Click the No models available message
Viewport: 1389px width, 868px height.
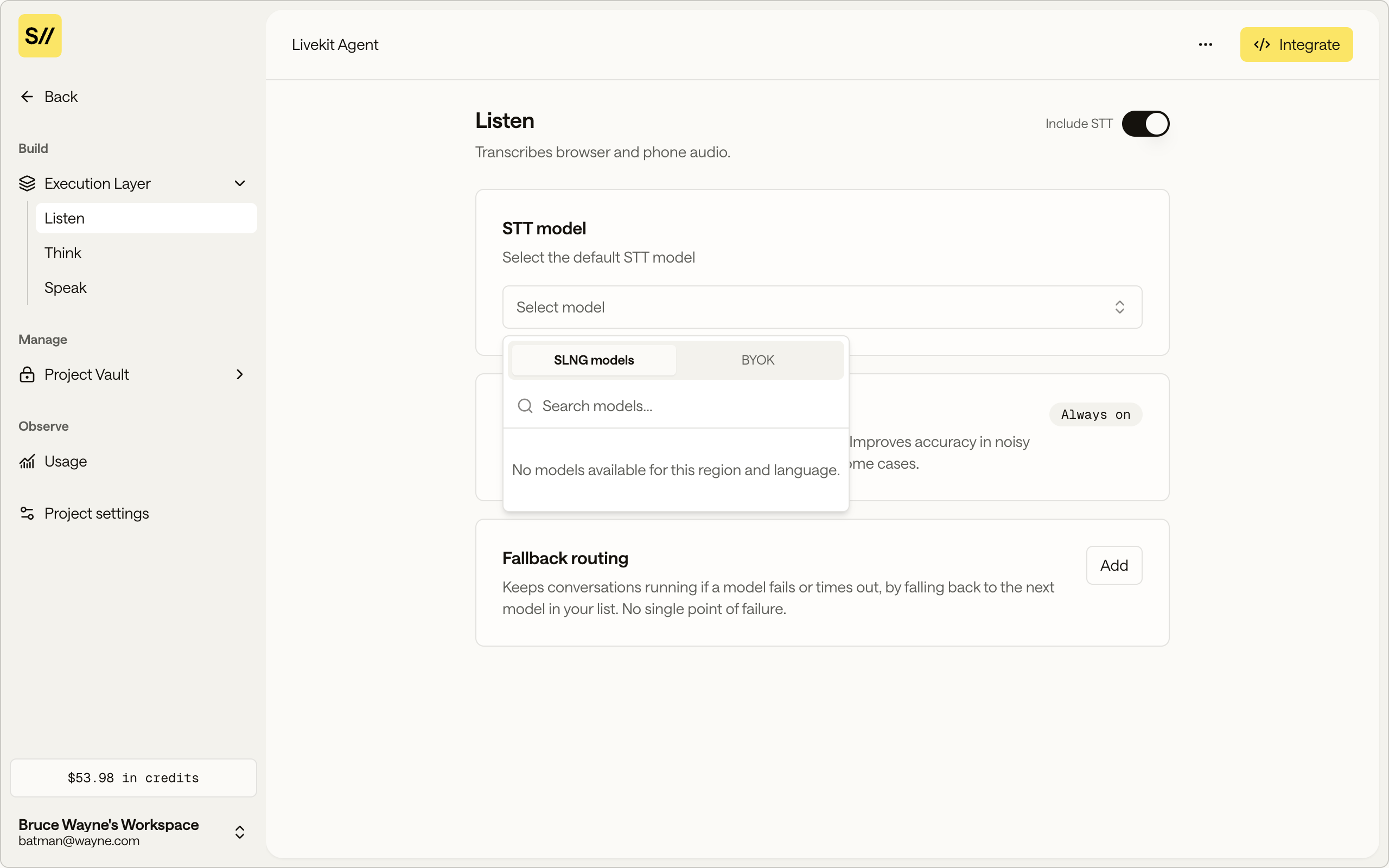click(x=676, y=470)
